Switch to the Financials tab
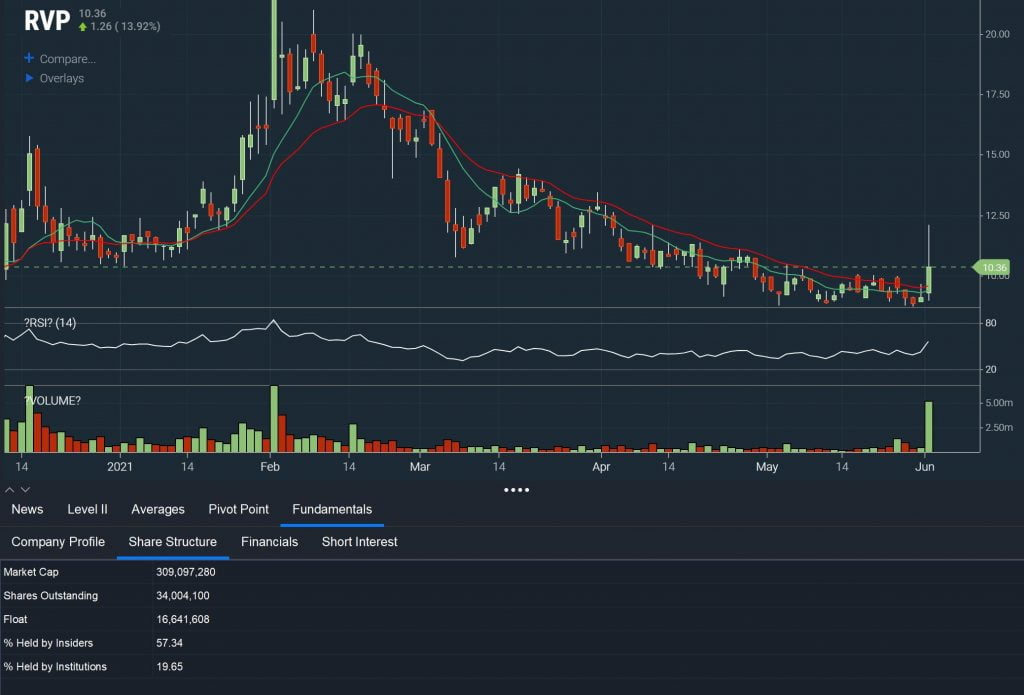This screenshot has width=1024, height=695. pos(269,542)
